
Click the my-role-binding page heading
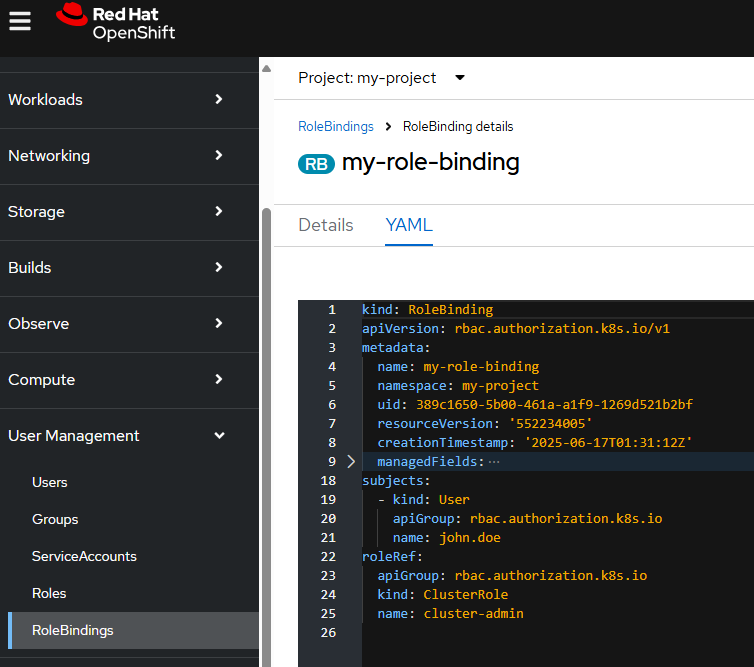[431, 163]
